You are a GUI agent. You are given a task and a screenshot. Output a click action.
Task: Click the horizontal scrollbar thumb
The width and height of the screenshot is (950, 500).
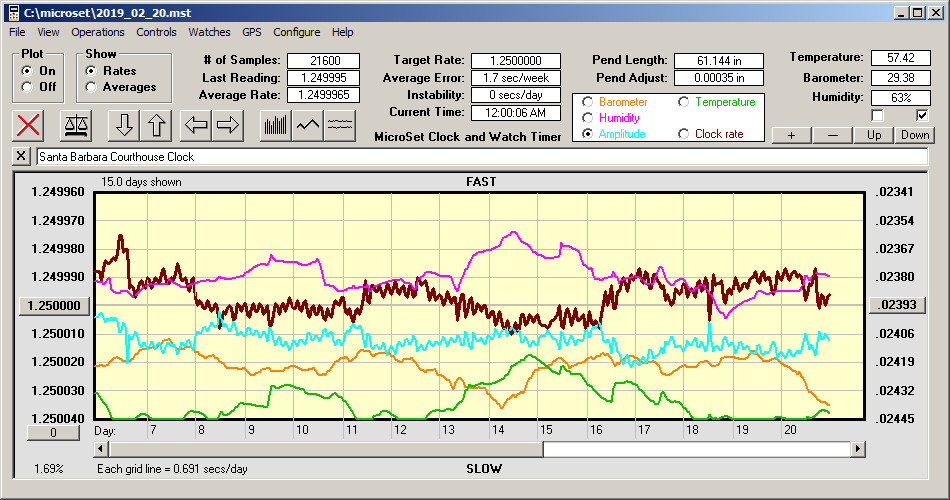326,449
